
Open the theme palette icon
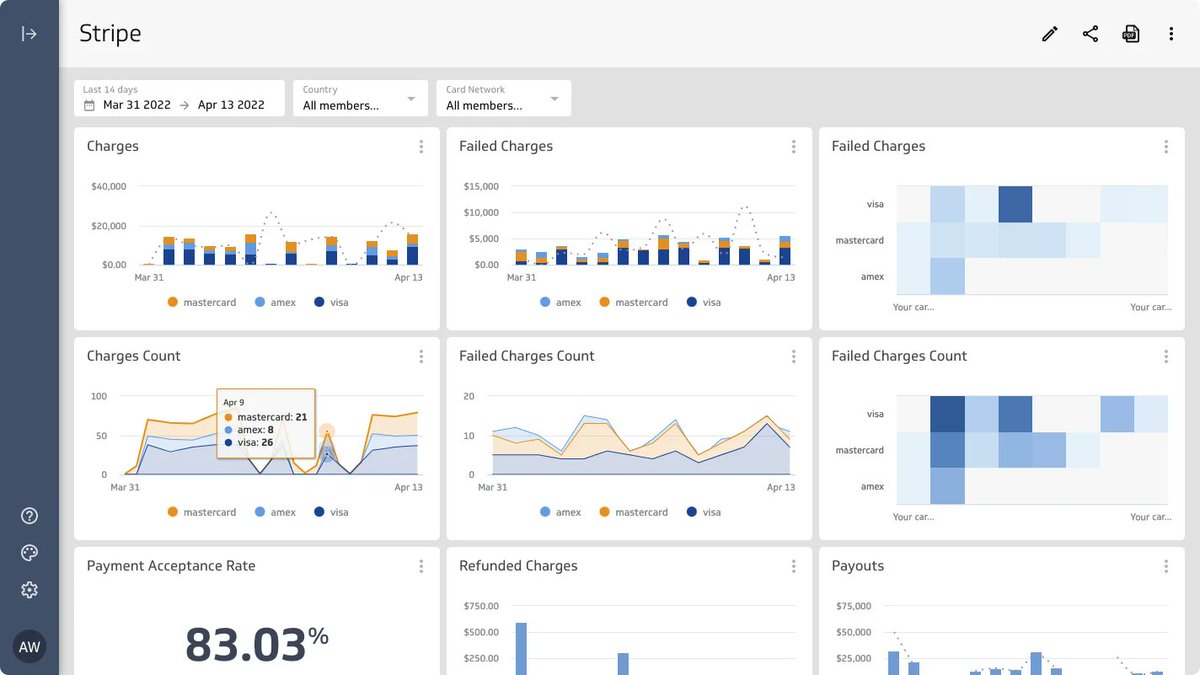pyautogui.click(x=29, y=553)
